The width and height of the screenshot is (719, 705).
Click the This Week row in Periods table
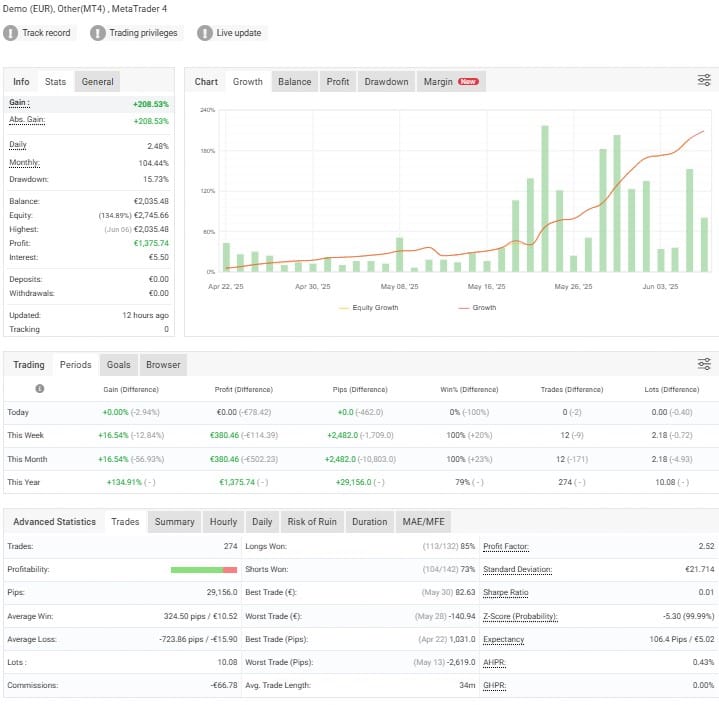pyautogui.click(x=26, y=436)
